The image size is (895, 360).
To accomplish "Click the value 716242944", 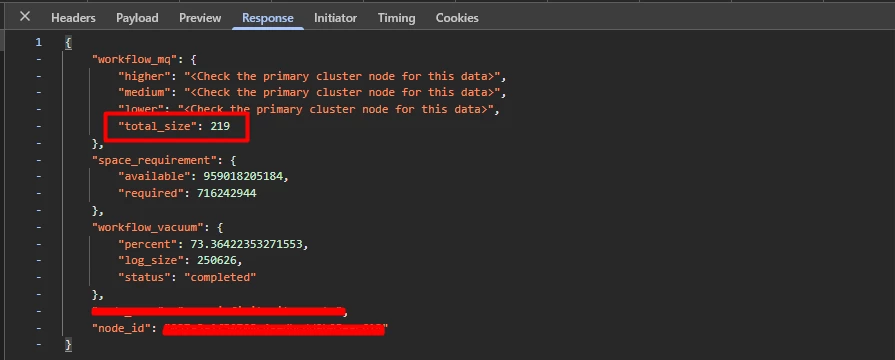I will 227,193.
